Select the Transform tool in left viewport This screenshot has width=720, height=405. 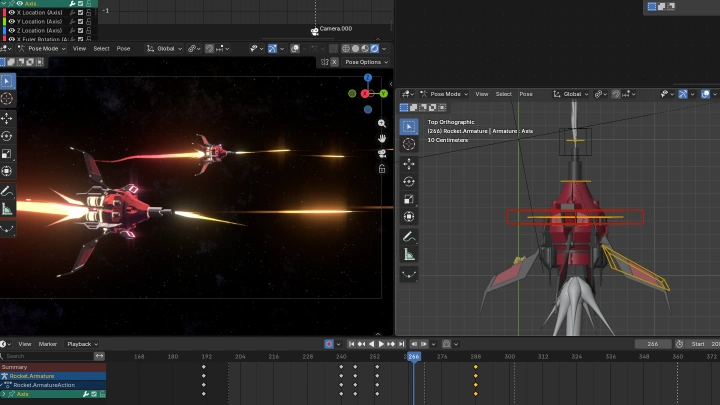click(7, 171)
